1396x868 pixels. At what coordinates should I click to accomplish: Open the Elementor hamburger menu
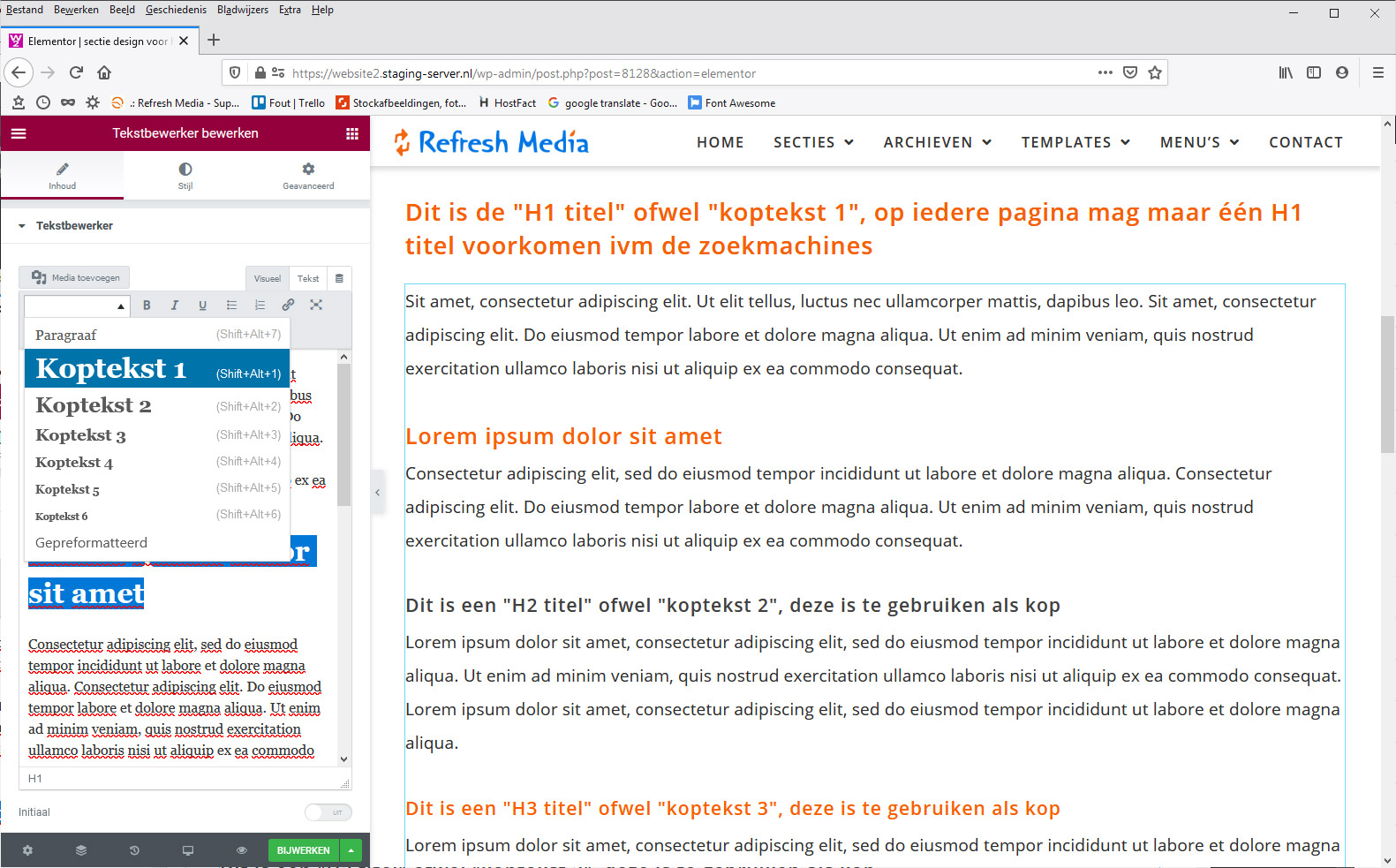coord(19,133)
